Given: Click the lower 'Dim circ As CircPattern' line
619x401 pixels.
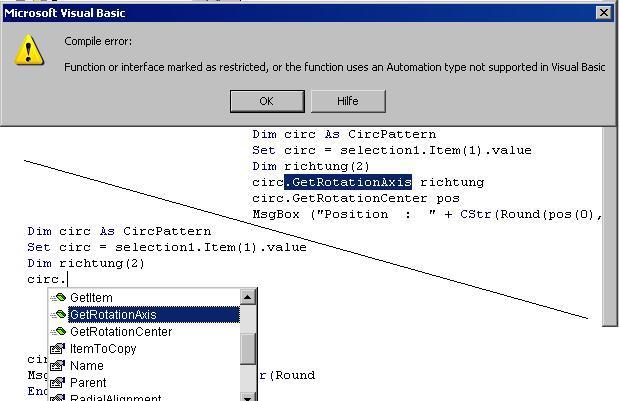Looking at the screenshot, I should (119, 231).
